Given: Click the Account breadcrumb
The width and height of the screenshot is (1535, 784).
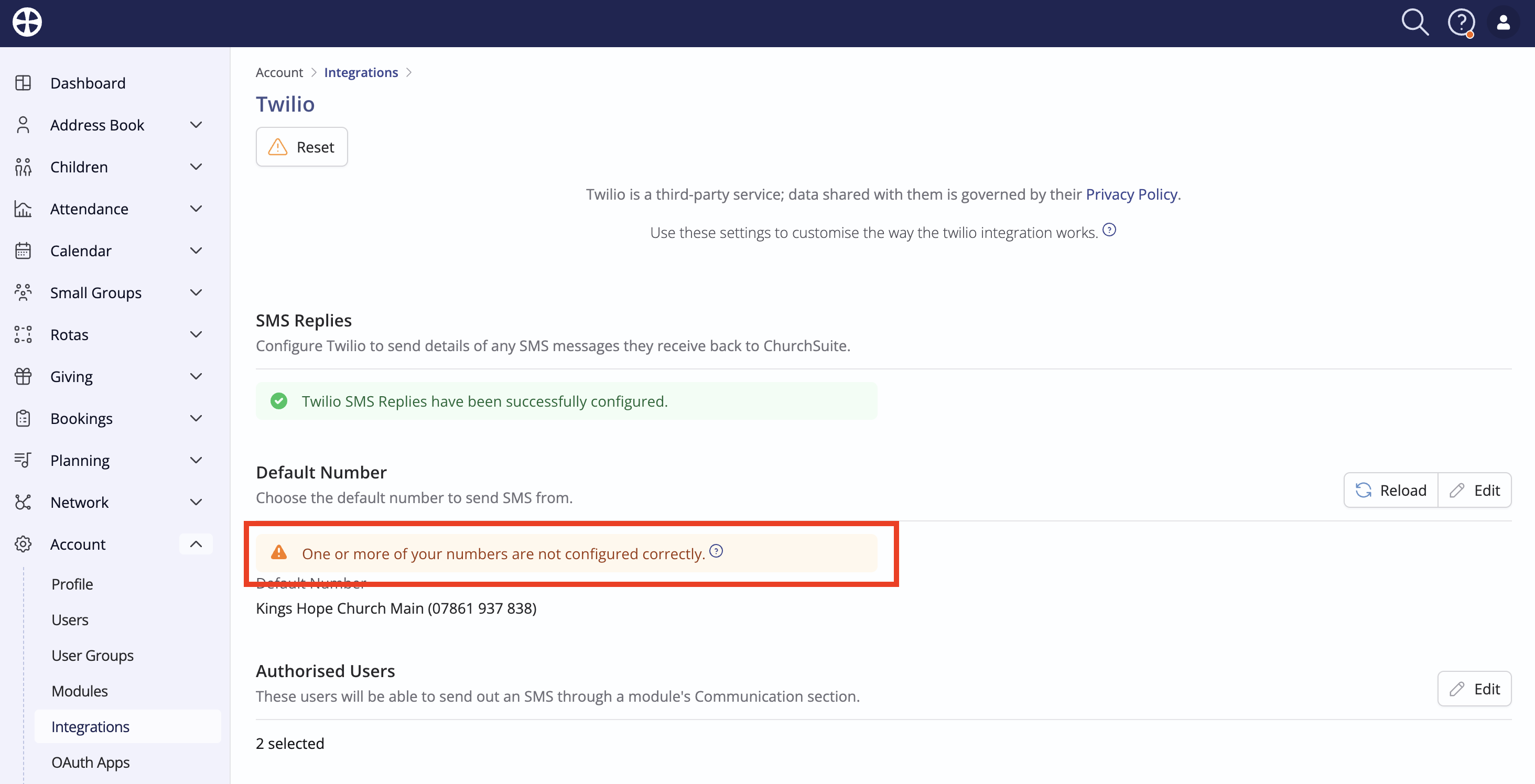Looking at the screenshot, I should pyautogui.click(x=279, y=72).
